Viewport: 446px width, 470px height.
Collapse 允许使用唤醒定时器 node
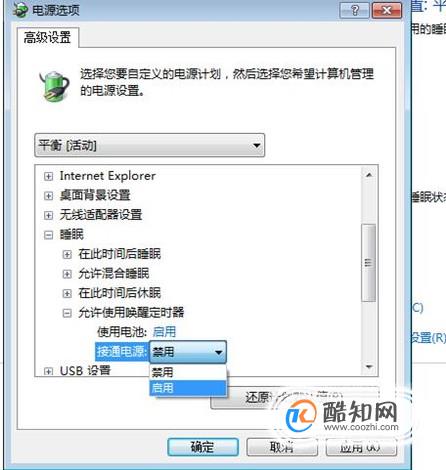point(67,313)
